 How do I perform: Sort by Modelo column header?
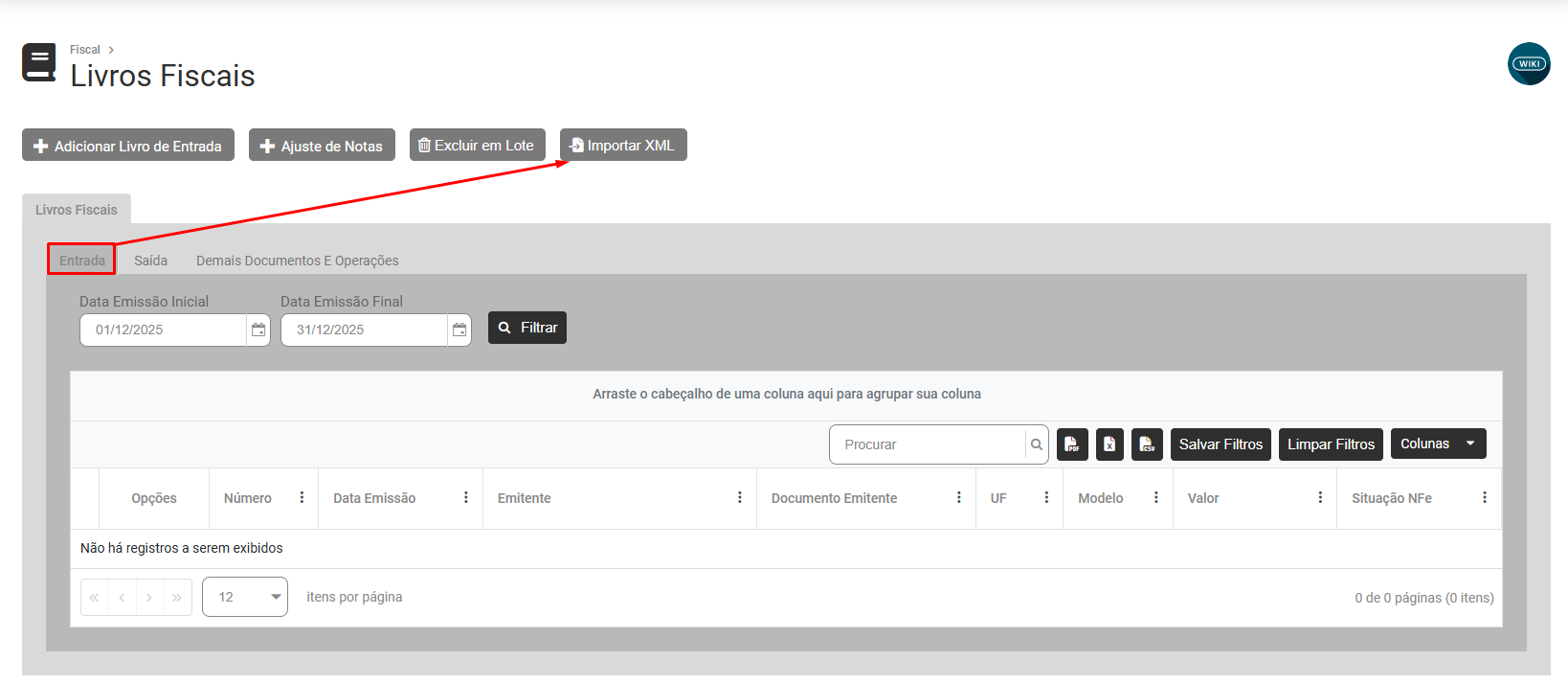coord(1101,498)
